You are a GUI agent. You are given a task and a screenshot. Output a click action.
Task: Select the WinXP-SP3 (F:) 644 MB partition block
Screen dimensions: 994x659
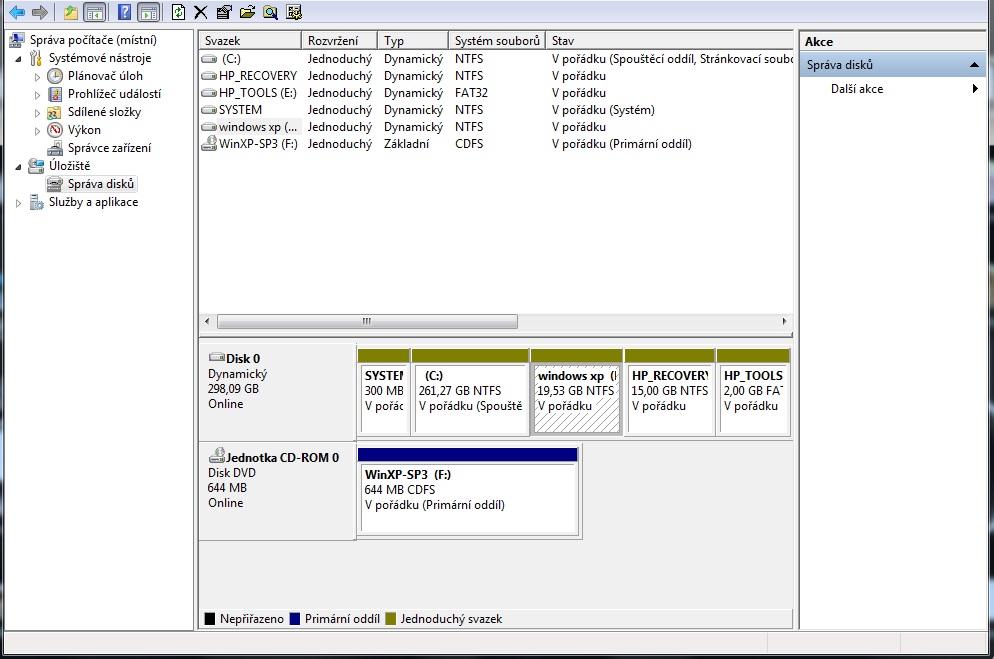pyautogui.click(x=468, y=491)
